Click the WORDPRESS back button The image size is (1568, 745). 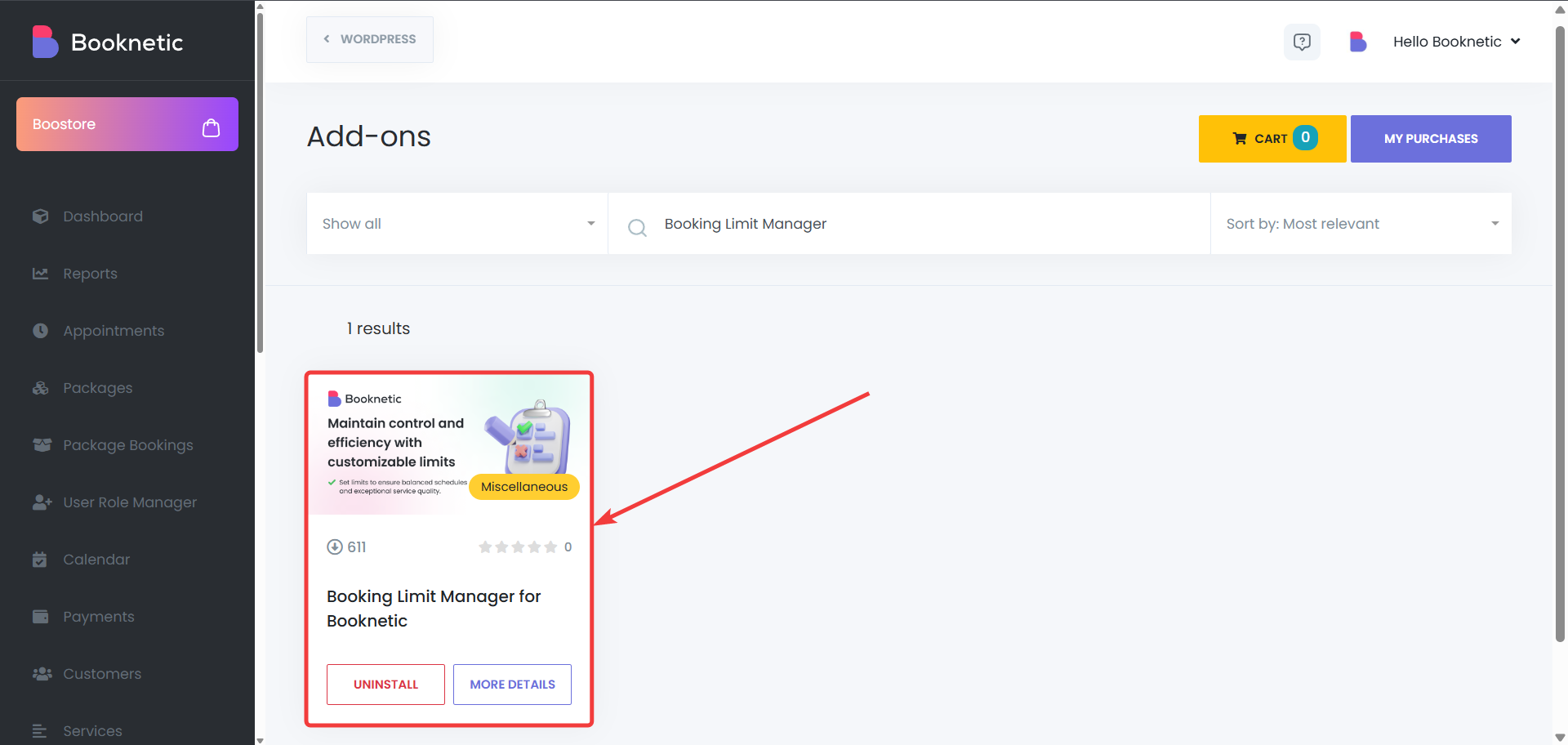[x=370, y=39]
